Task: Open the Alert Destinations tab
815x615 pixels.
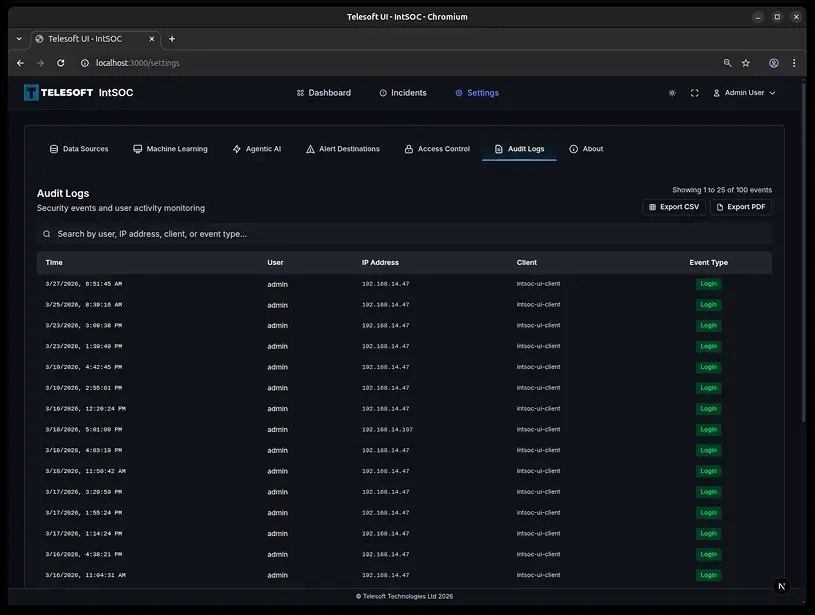Action: click(x=343, y=149)
